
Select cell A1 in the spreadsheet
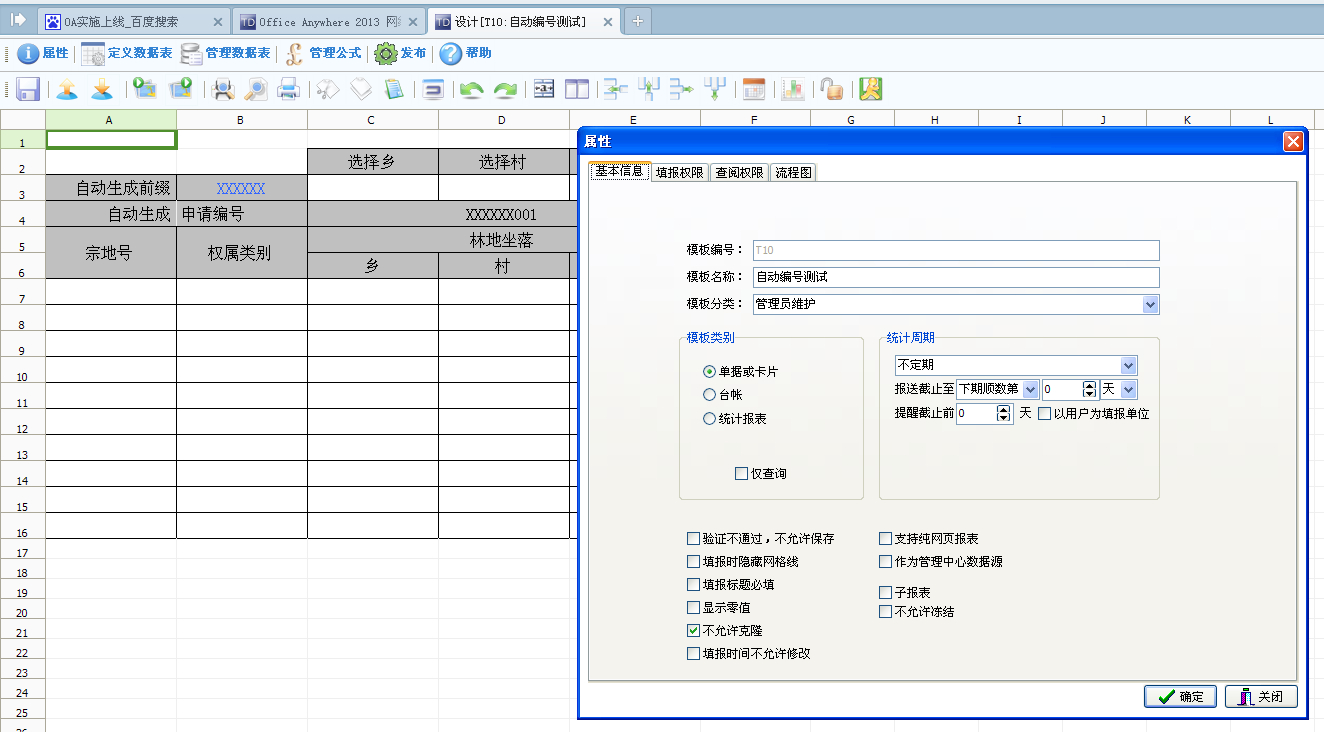tap(111, 140)
